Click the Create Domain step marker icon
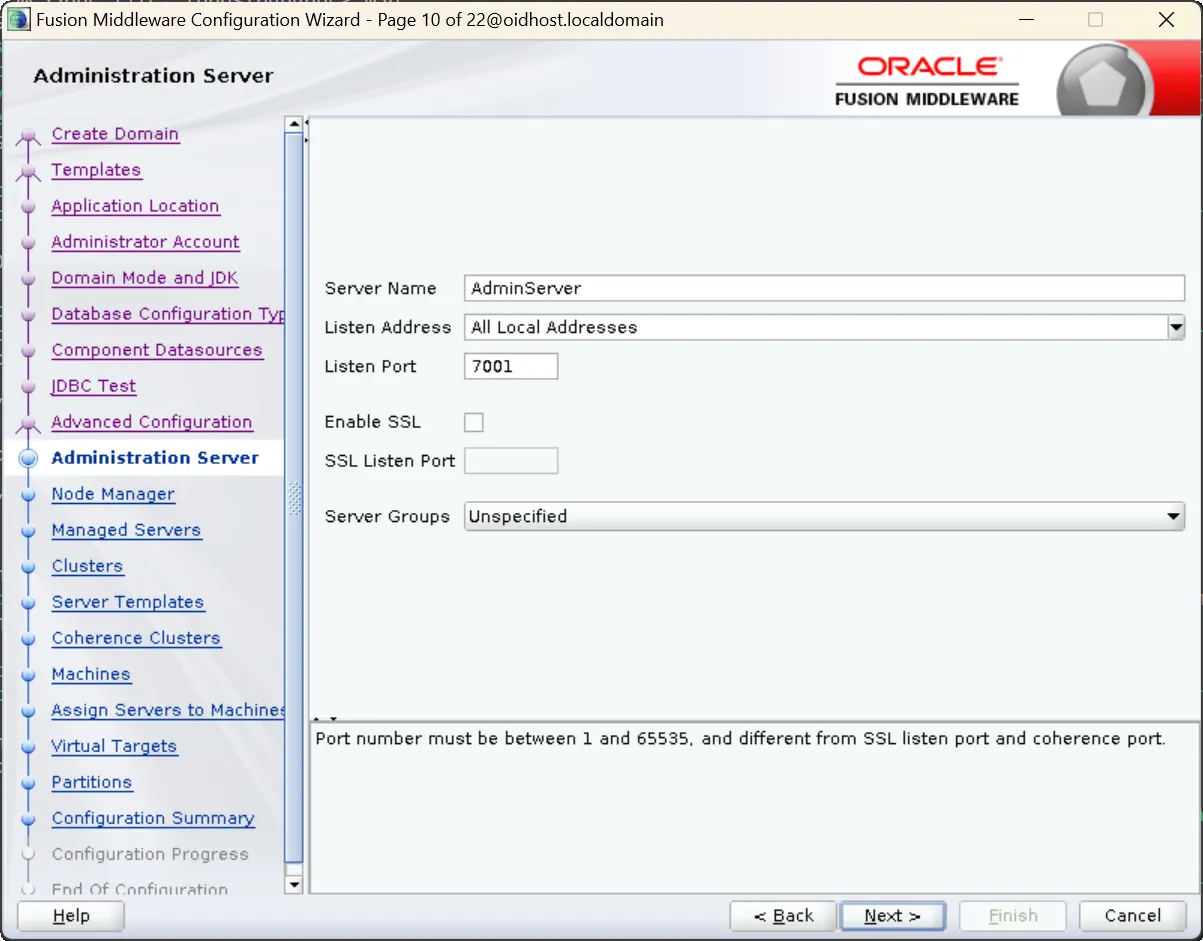1203x941 pixels. tap(29, 138)
